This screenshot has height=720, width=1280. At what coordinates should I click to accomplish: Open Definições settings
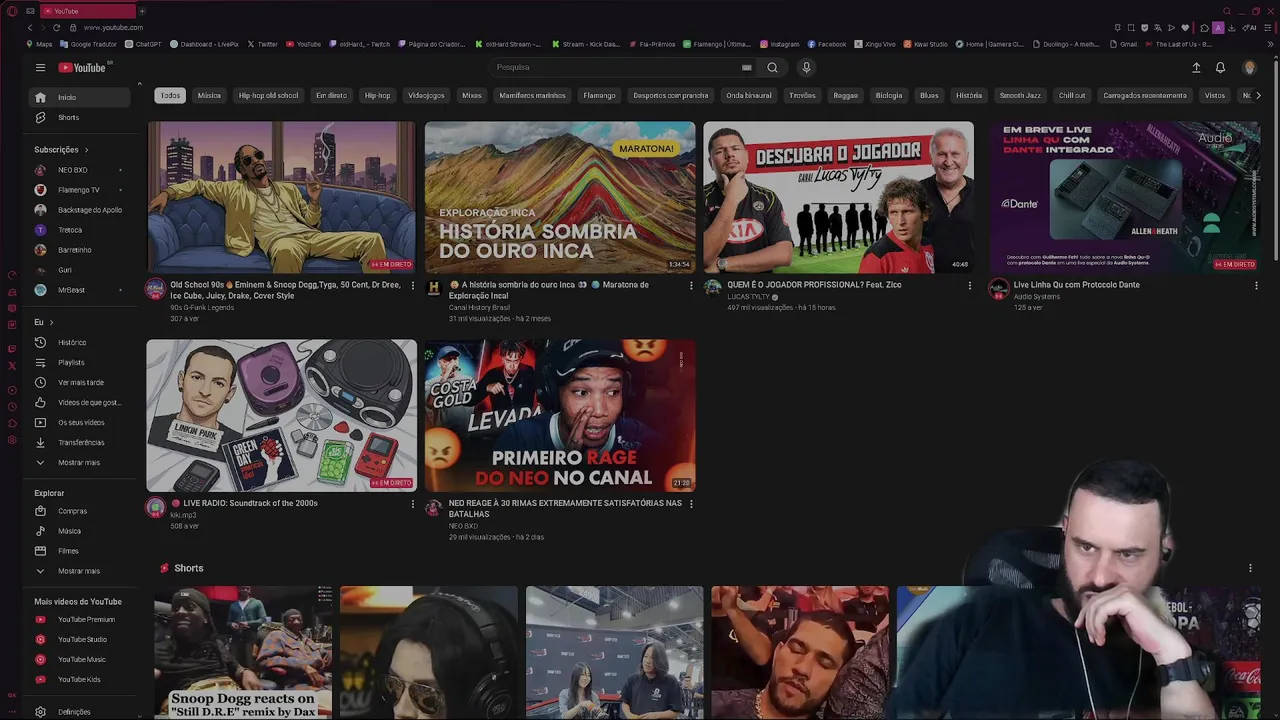coord(79,712)
